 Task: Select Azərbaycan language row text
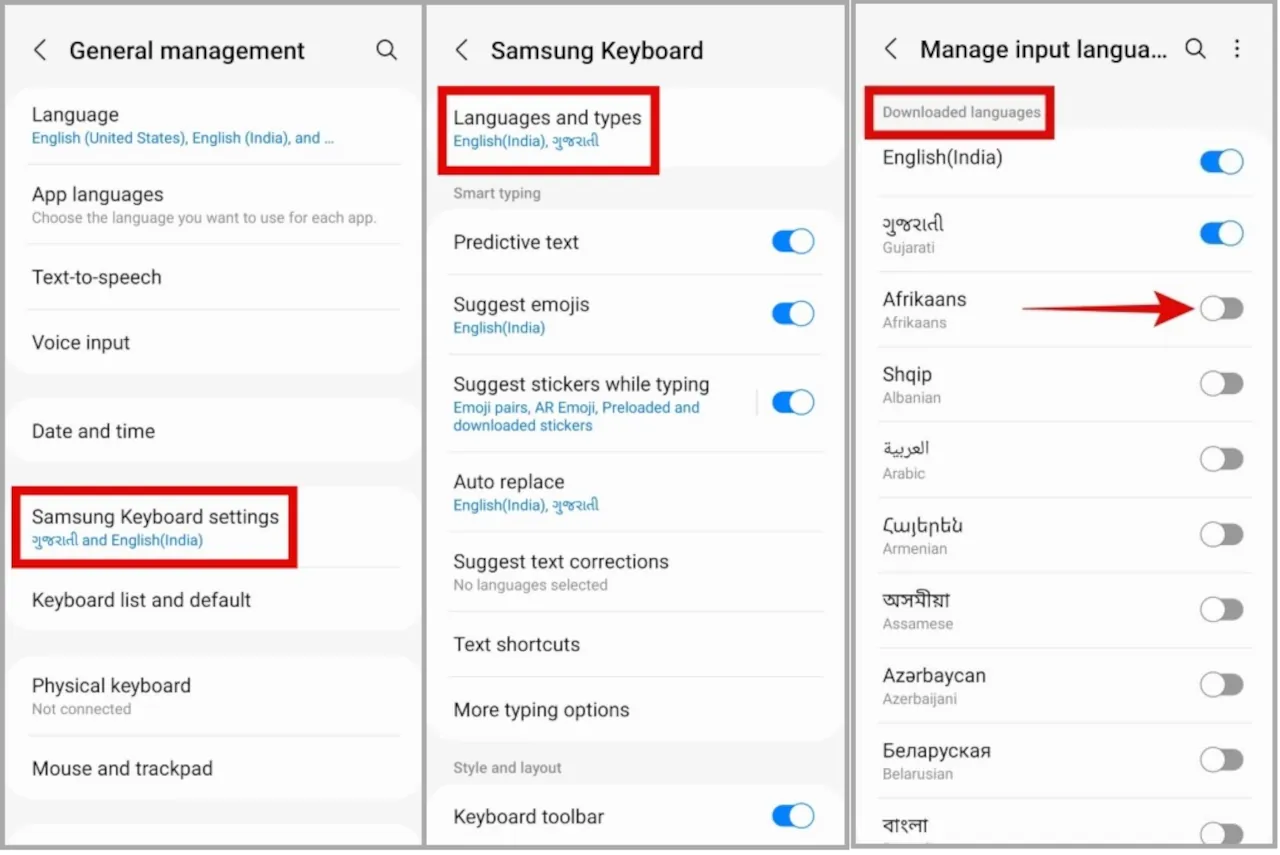click(x=934, y=686)
